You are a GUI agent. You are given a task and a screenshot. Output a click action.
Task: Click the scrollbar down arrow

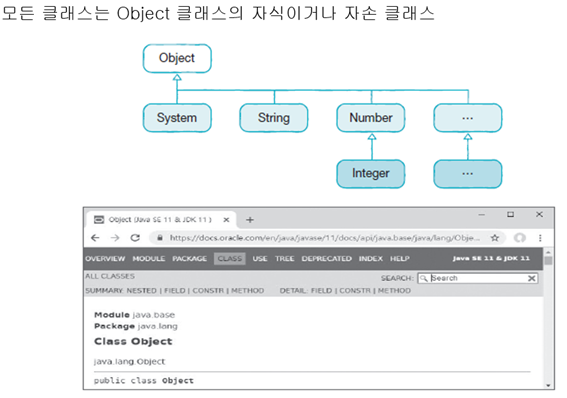coord(549,386)
